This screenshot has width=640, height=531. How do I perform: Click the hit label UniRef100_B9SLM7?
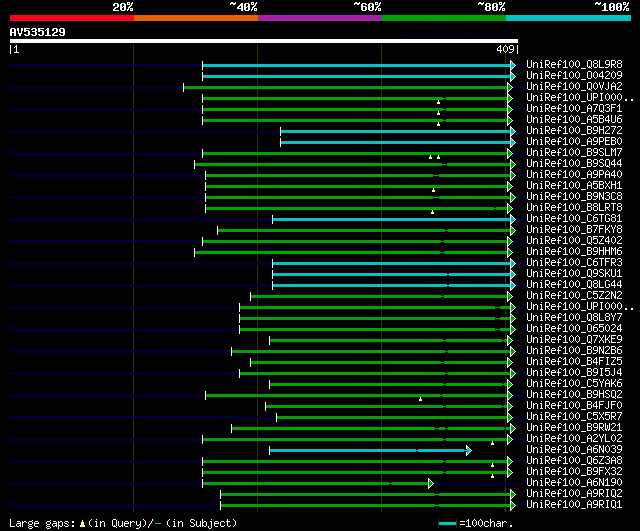click(x=574, y=153)
